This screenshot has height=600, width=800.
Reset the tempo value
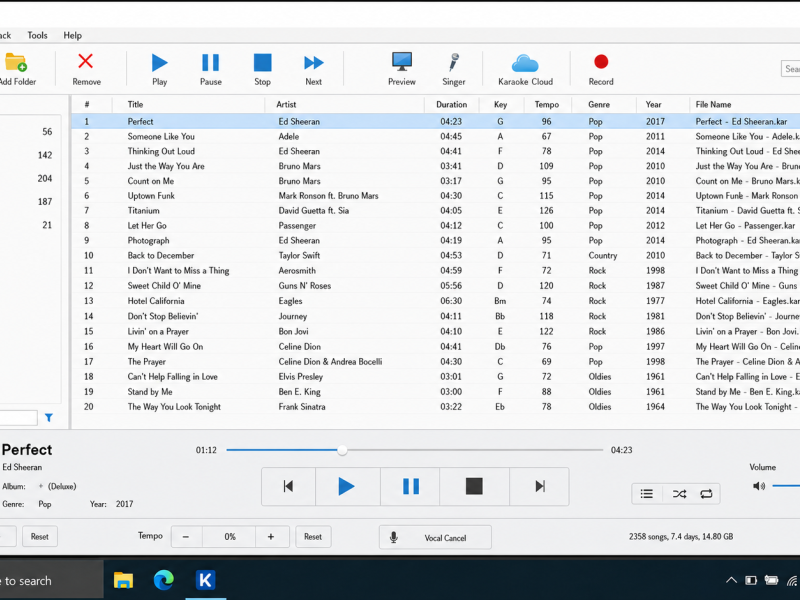tap(313, 537)
